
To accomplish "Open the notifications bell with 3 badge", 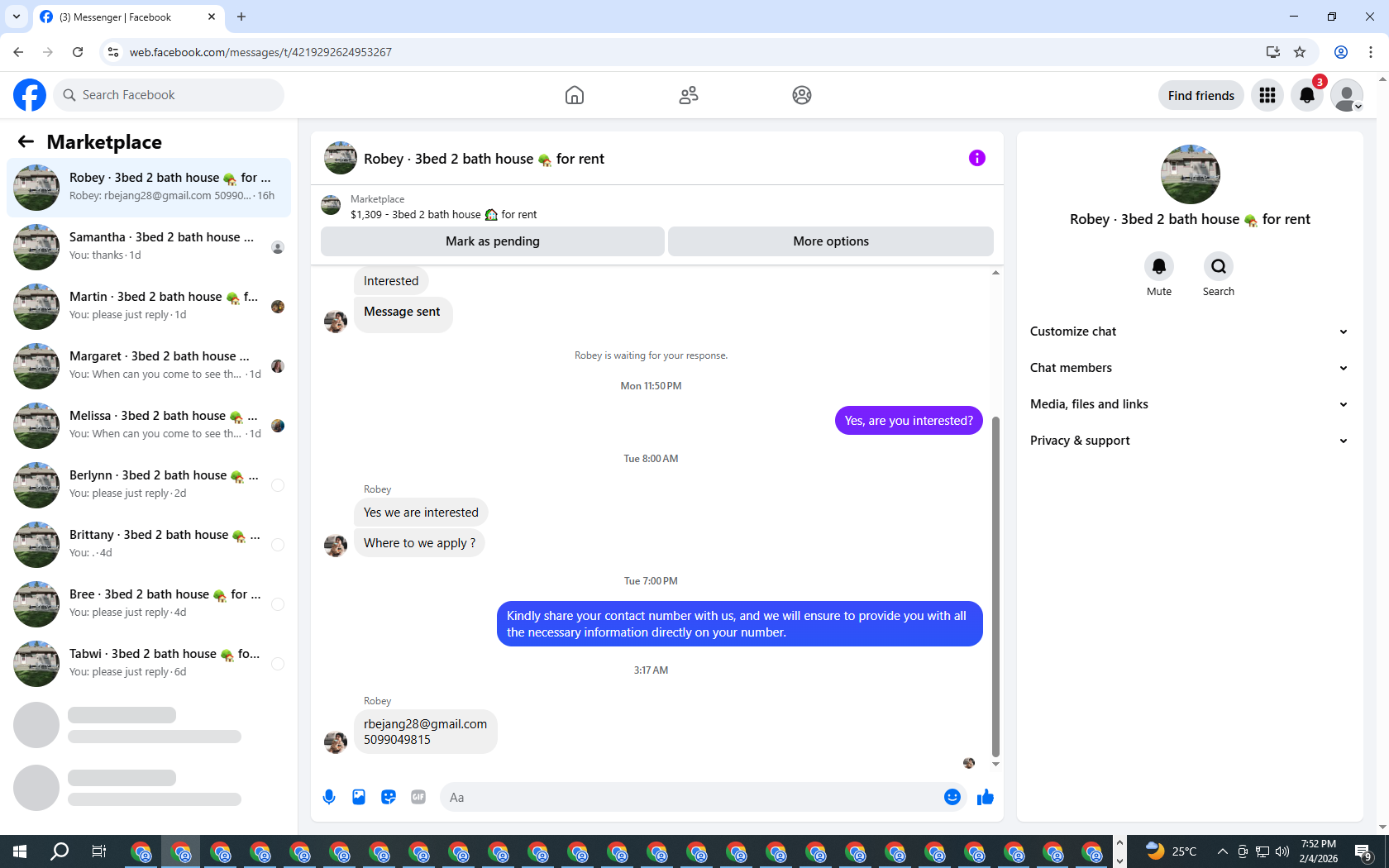I will coord(1307,95).
